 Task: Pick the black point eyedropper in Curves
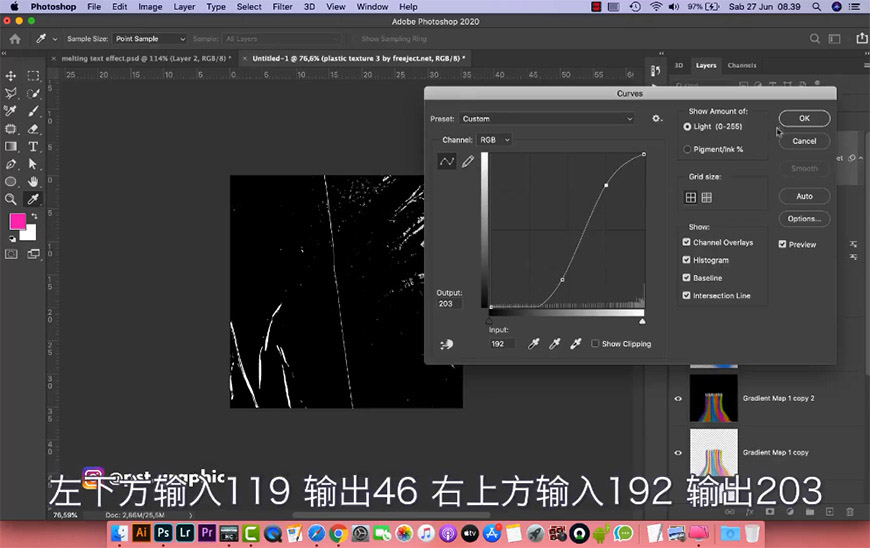(x=533, y=344)
